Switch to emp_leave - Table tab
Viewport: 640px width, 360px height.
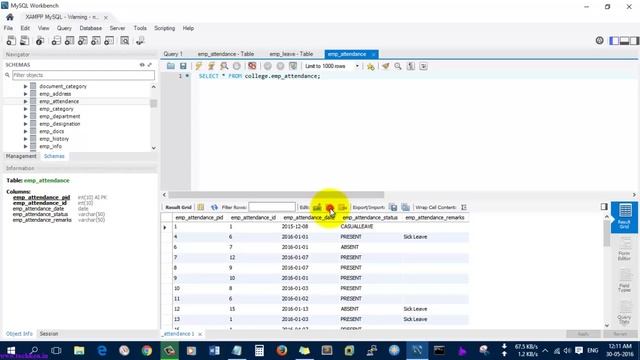point(291,54)
